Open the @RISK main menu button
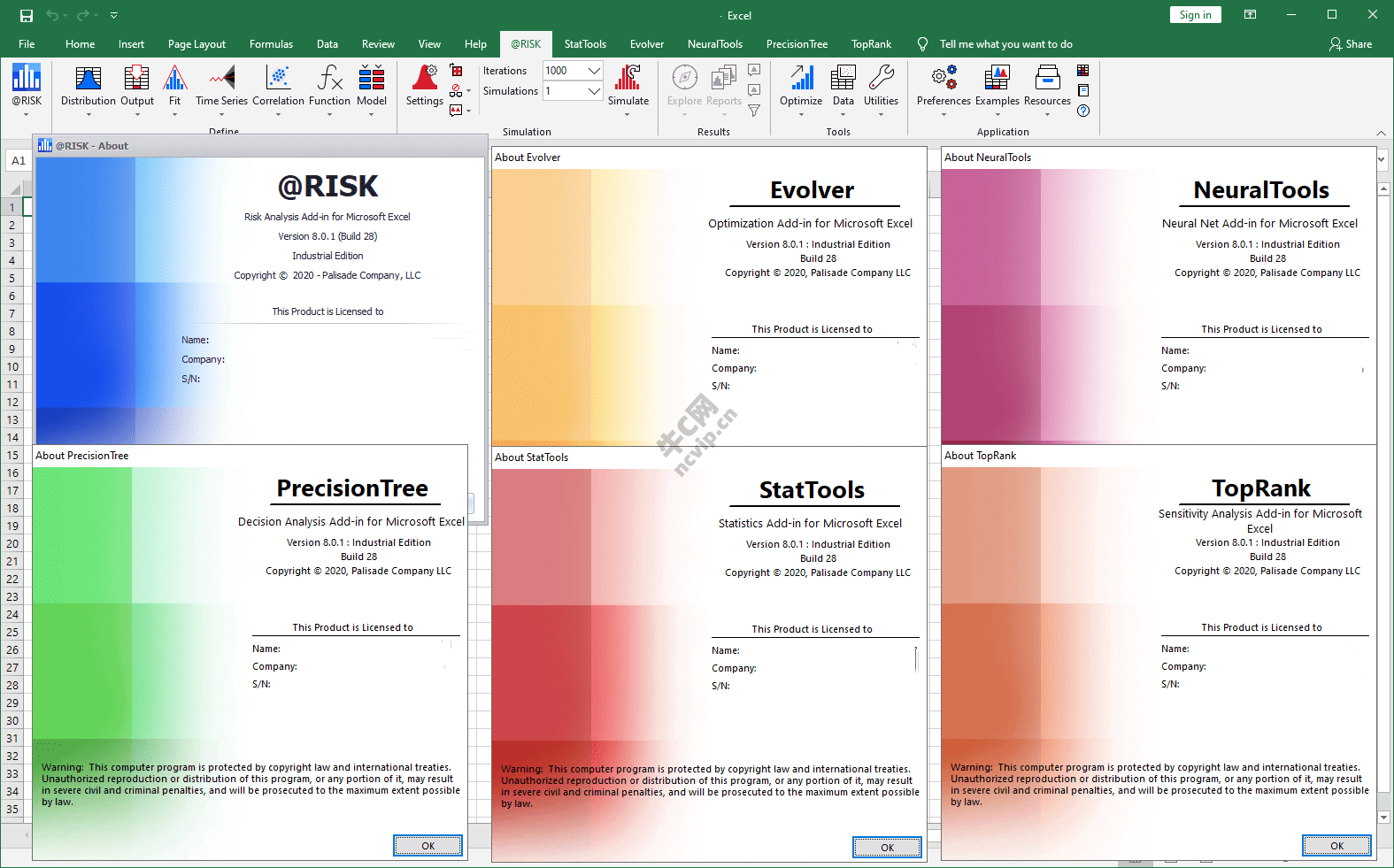This screenshot has height=868, width=1394. coord(27,85)
